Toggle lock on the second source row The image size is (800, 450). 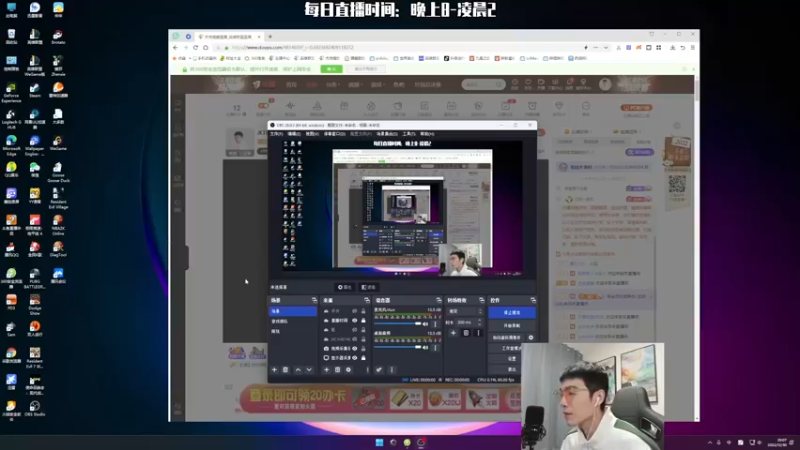(363, 320)
